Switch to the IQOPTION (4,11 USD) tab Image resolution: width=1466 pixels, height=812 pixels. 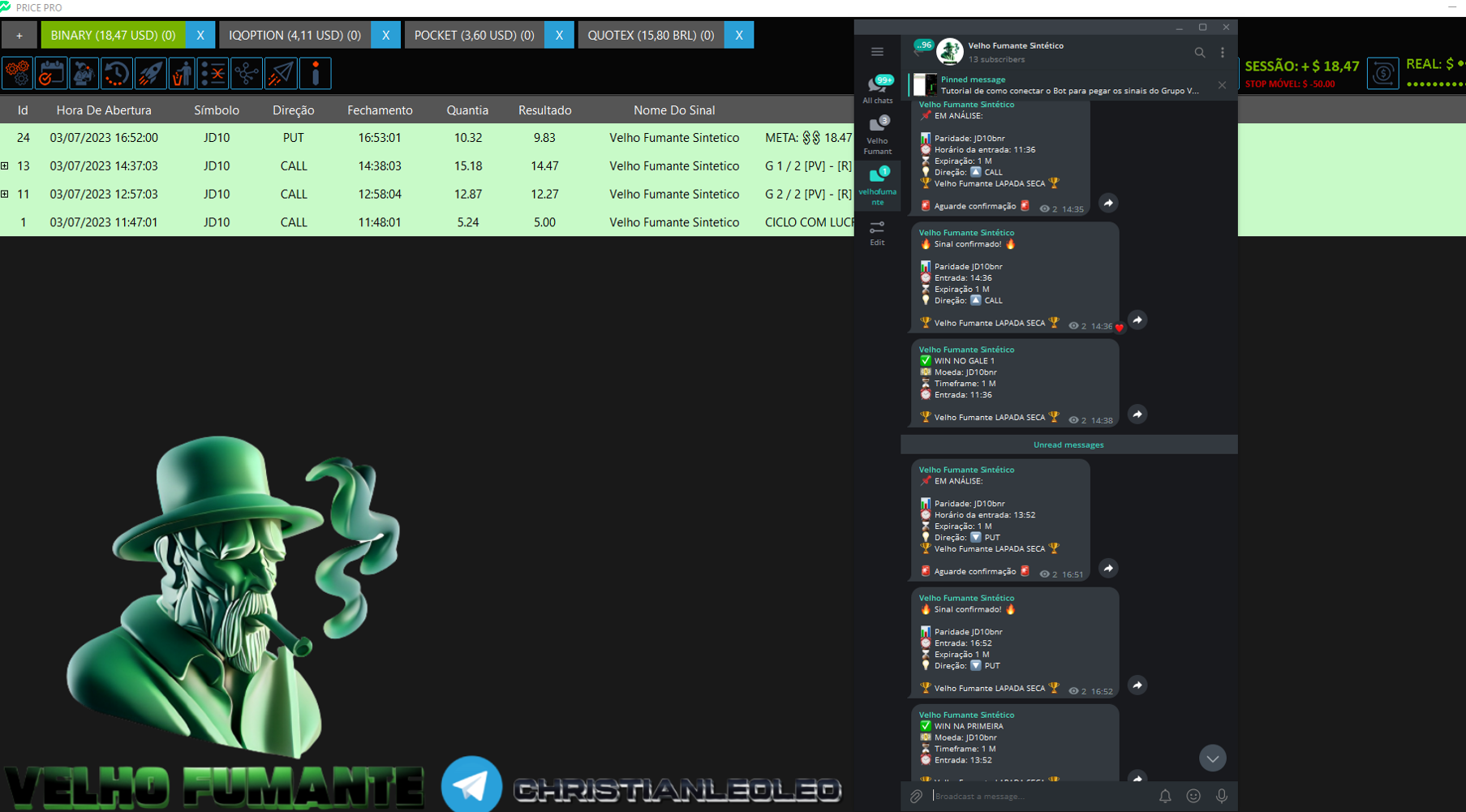(294, 35)
